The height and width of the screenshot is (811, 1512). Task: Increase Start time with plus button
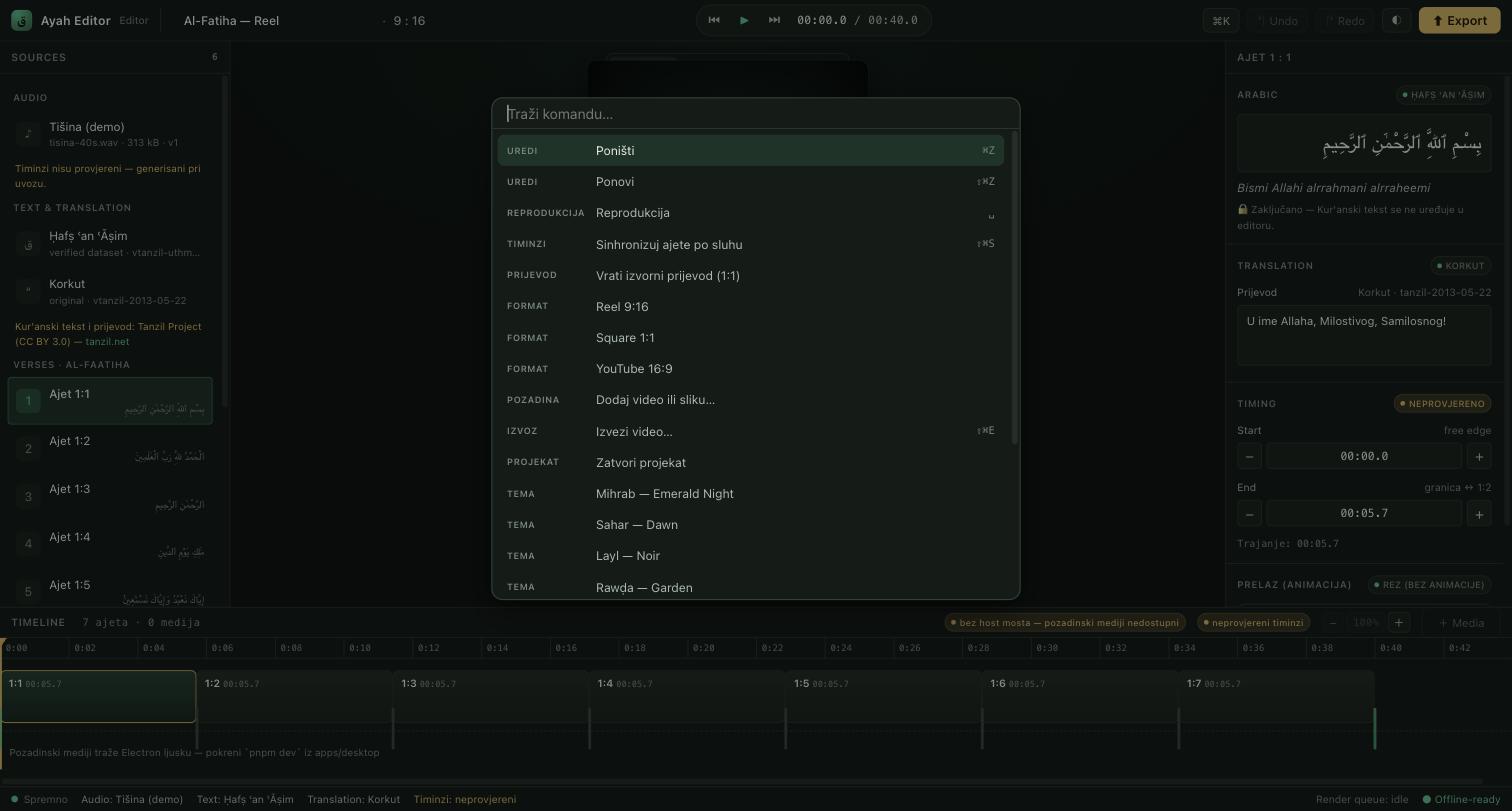(x=1479, y=456)
